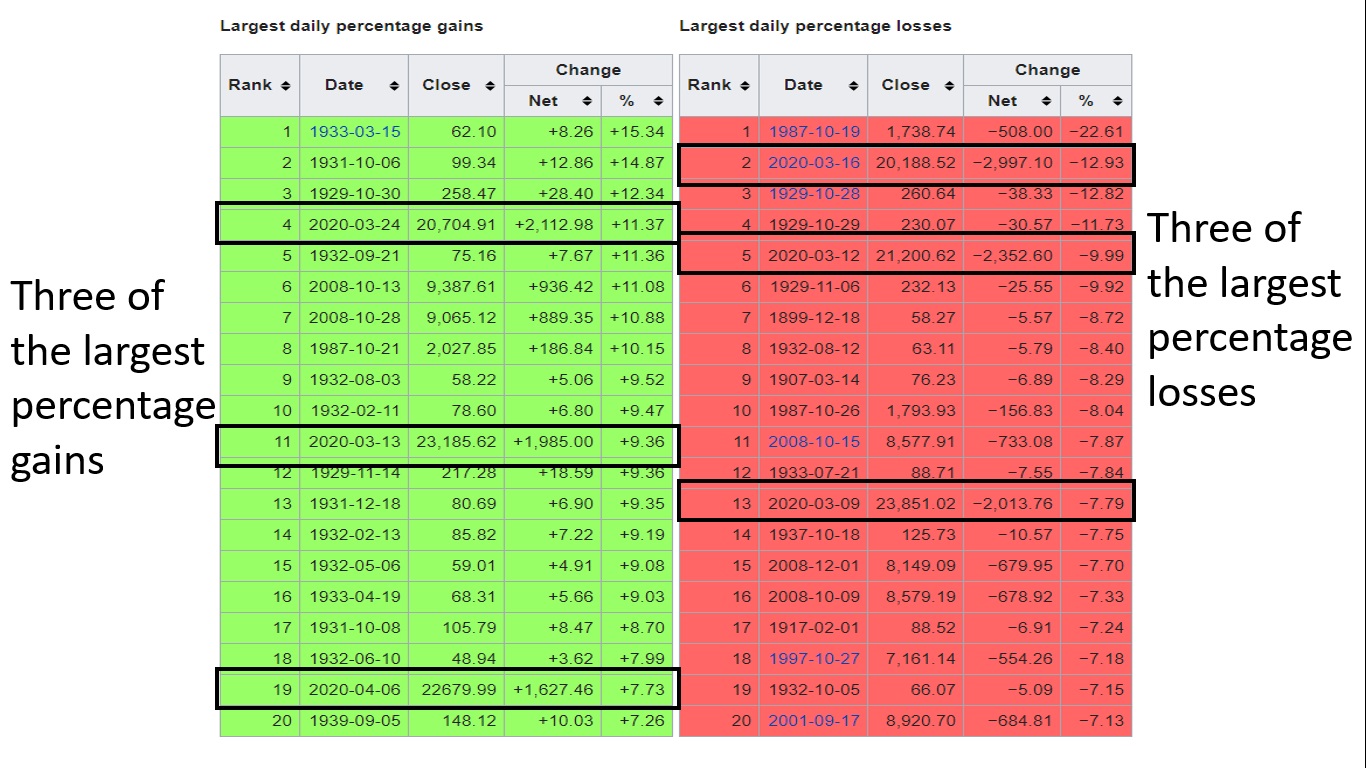The height and width of the screenshot is (768, 1366).
Task: Select the 2020-04-06 gains row date
Action: [354, 690]
